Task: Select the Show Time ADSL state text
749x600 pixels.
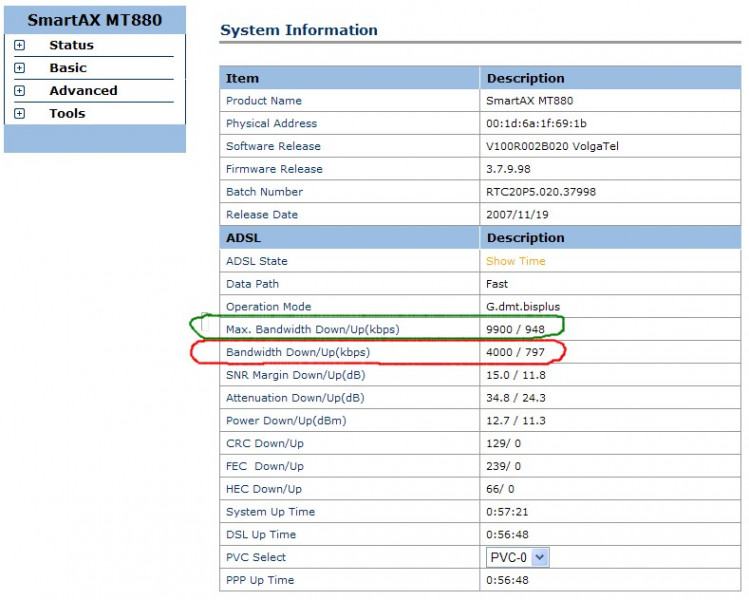Action: click(x=515, y=261)
